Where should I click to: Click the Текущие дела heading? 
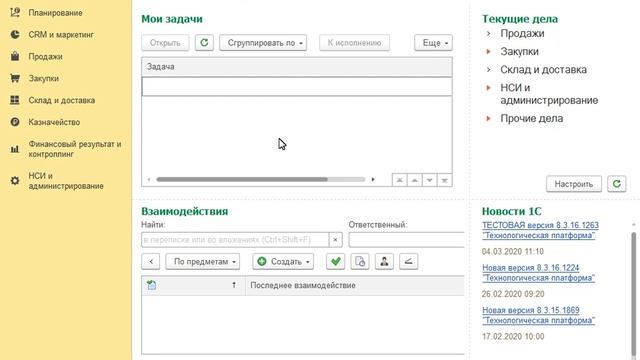coord(520,19)
